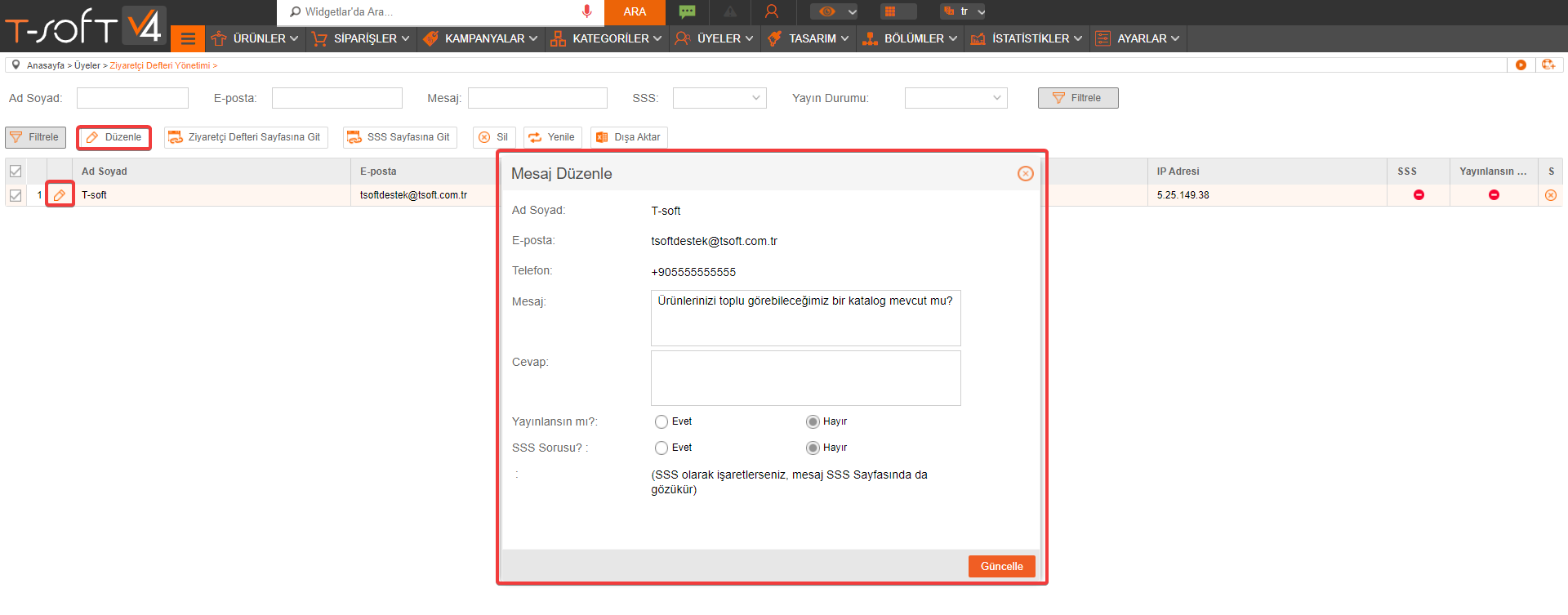Click the SİPARİŞLER cart icon
Image resolution: width=1568 pixels, height=615 pixels.
pyautogui.click(x=319, y=38)
